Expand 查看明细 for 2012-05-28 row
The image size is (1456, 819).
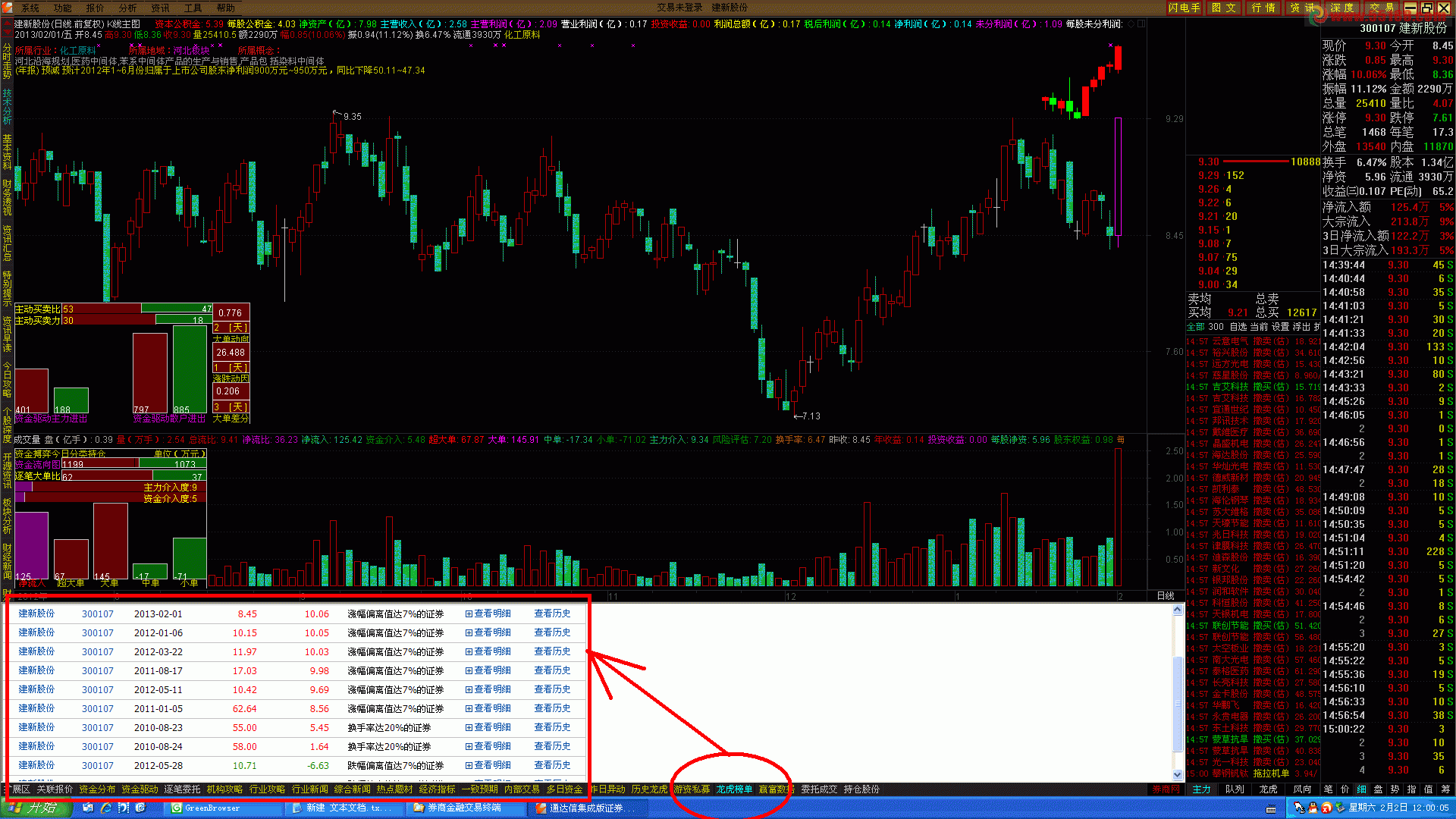point(488,765)
